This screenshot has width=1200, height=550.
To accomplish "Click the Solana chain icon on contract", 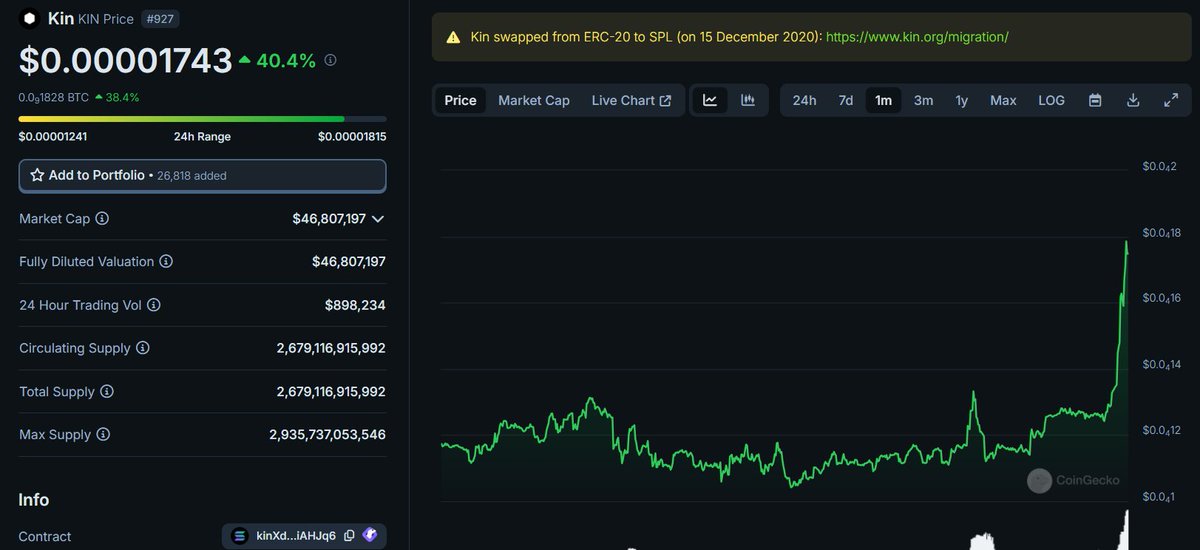I will tap(239, 536).
